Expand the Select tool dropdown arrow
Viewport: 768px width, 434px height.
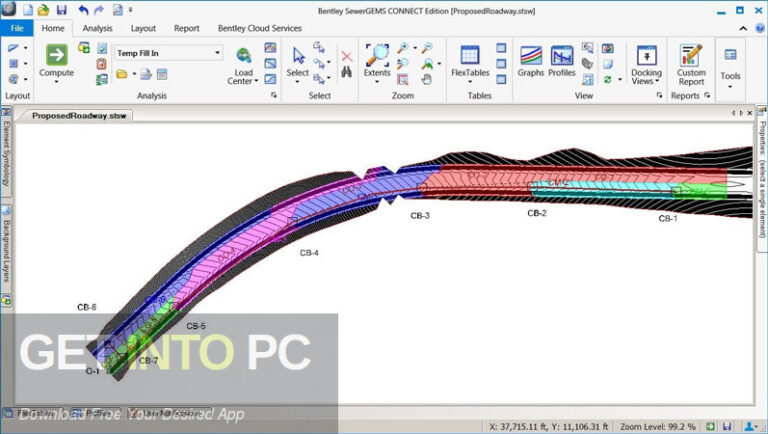click(x=297, y=82)
